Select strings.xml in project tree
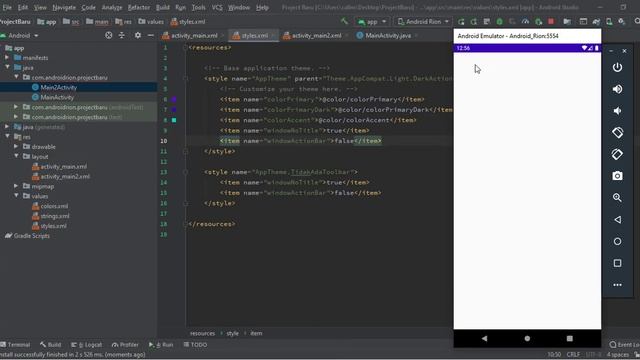The image size is (640, 360). (x=55, y=216)
